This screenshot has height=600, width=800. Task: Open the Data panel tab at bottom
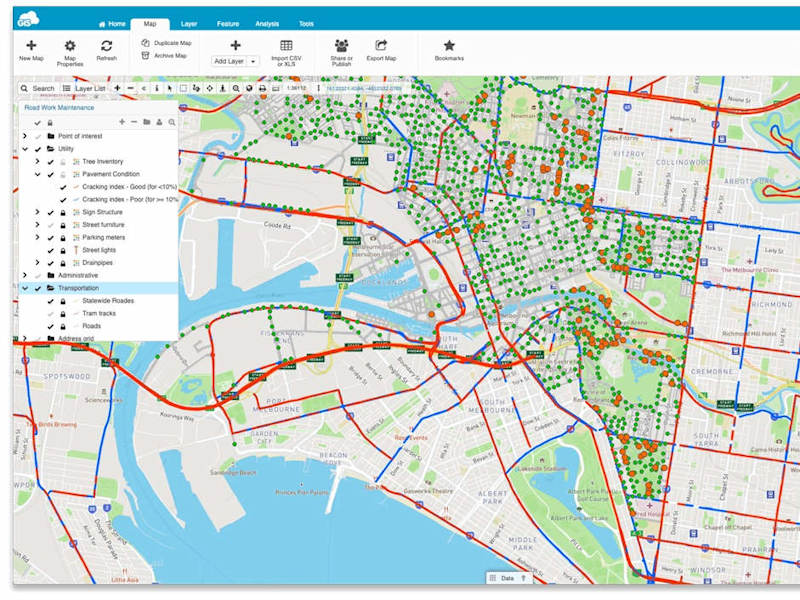(x=508, y=578)
